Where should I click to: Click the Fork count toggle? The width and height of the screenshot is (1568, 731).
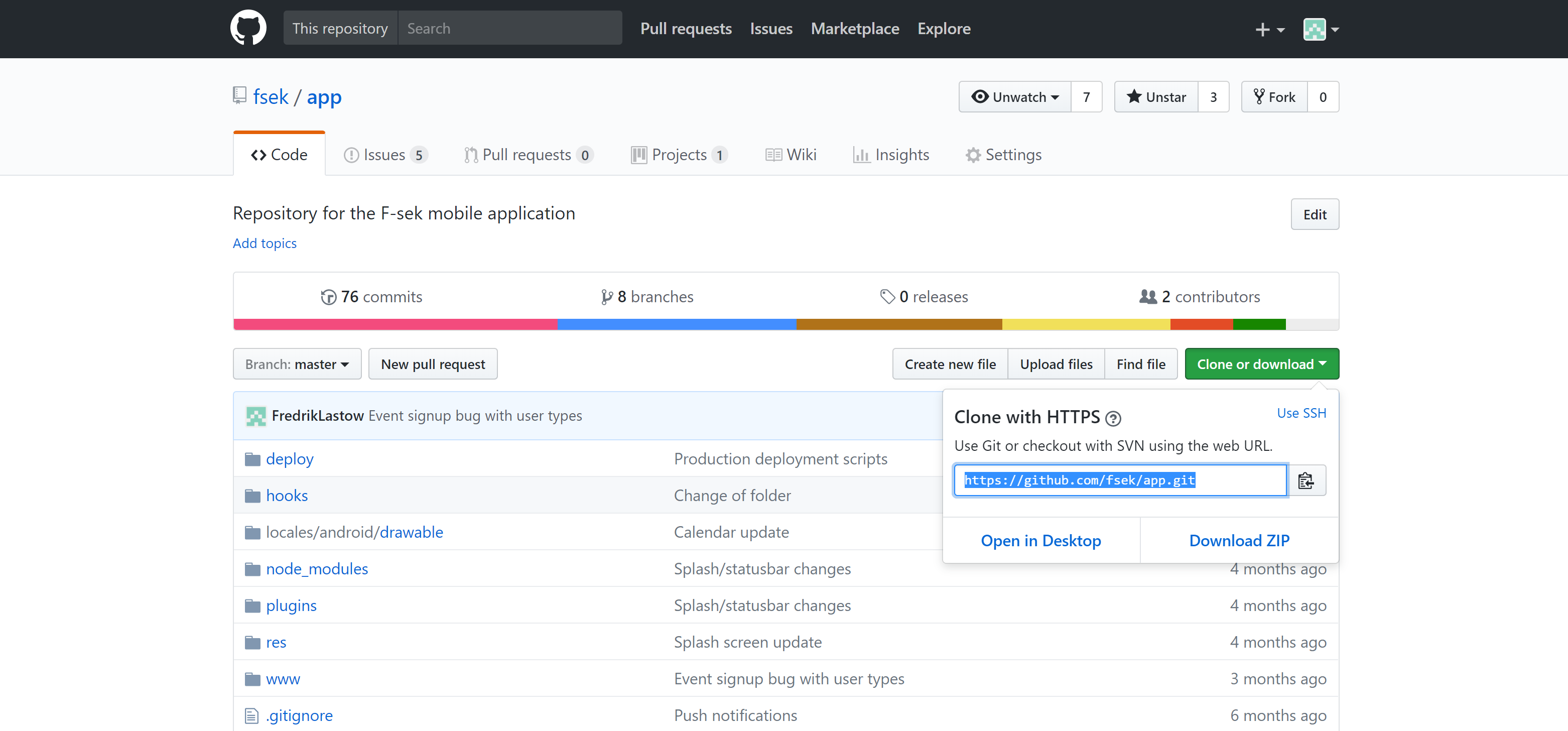click(1323, 97)
